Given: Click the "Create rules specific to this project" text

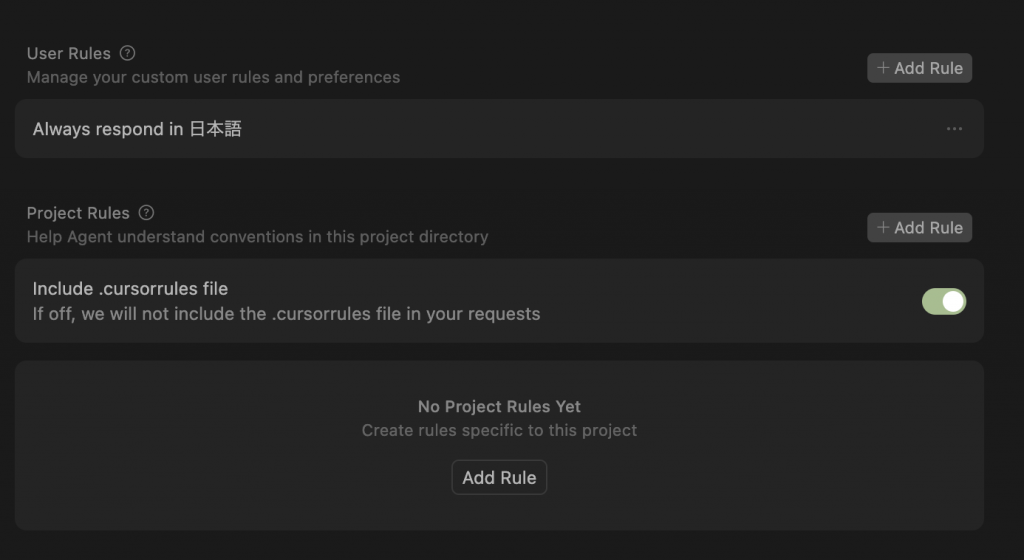Looking at the screenshot, I should coord(499,431).
